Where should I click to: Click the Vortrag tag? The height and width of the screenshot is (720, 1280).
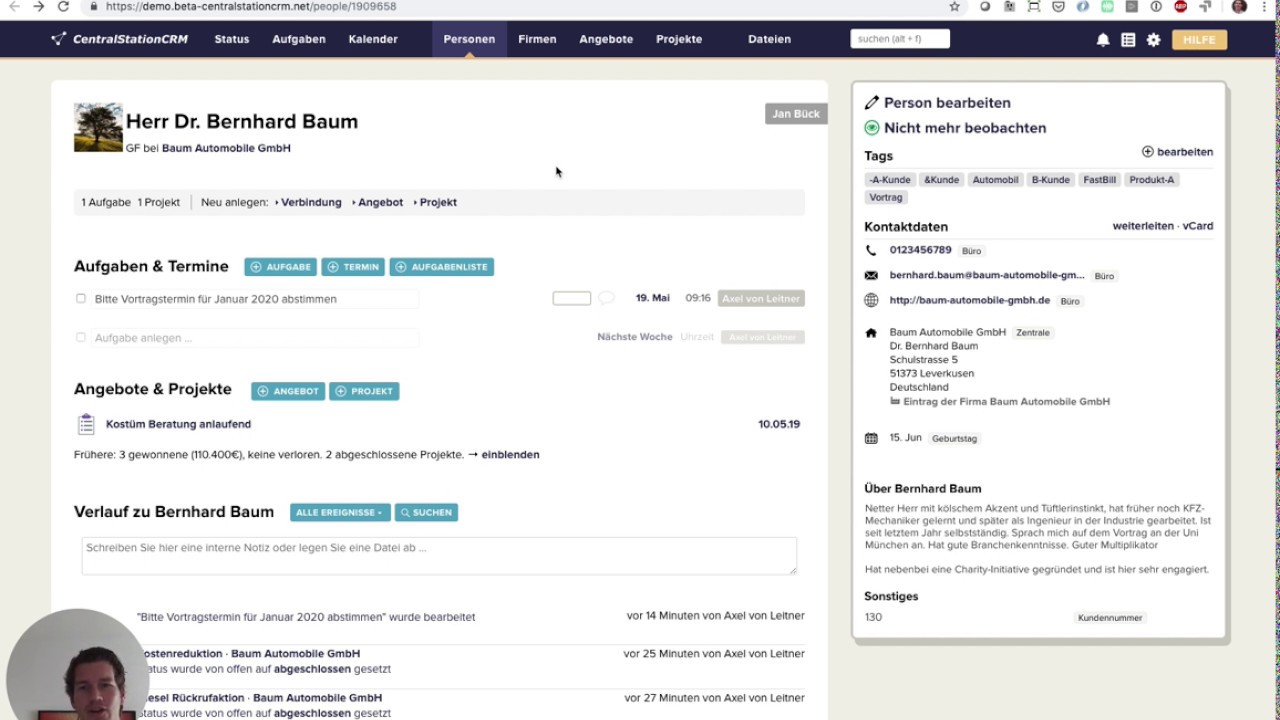[886, 198]
